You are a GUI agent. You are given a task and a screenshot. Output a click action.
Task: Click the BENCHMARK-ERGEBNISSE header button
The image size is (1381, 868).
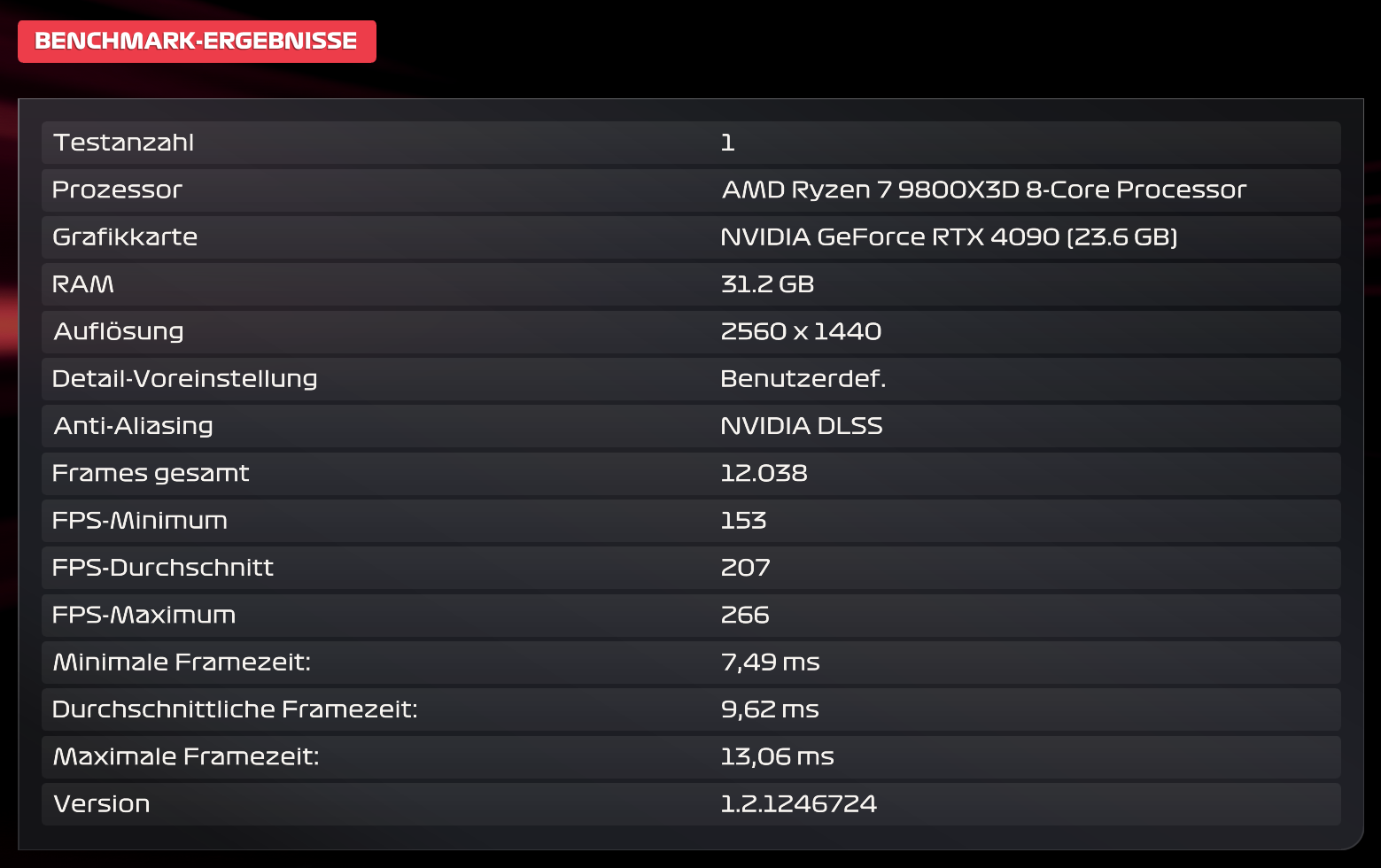tap(197, 40)
